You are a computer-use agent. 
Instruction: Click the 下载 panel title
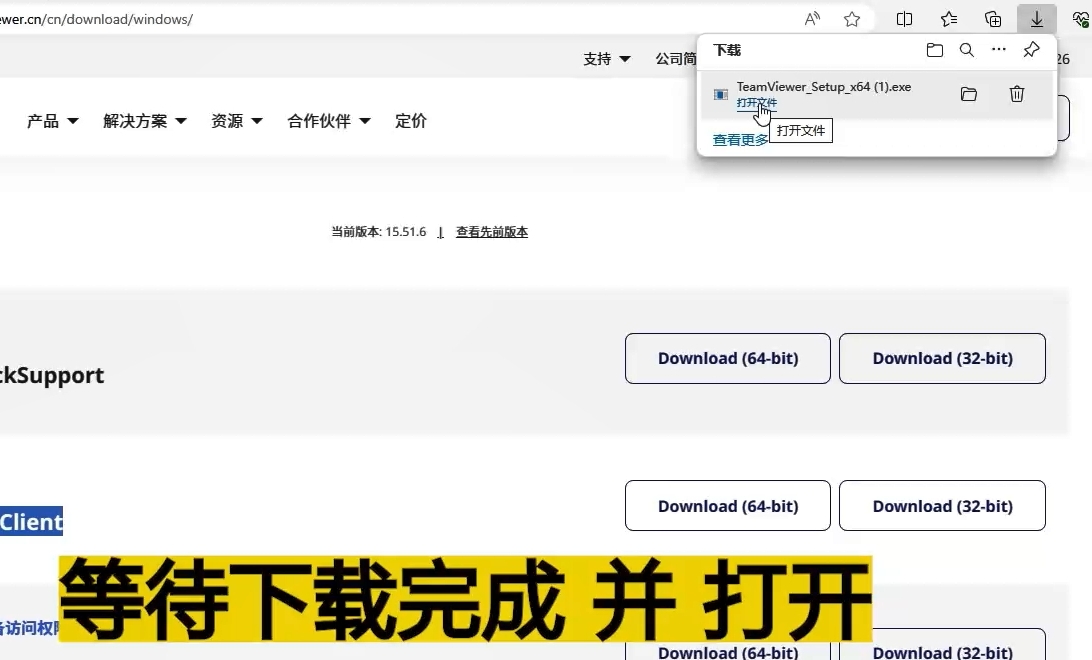click(x=727, y=50)
